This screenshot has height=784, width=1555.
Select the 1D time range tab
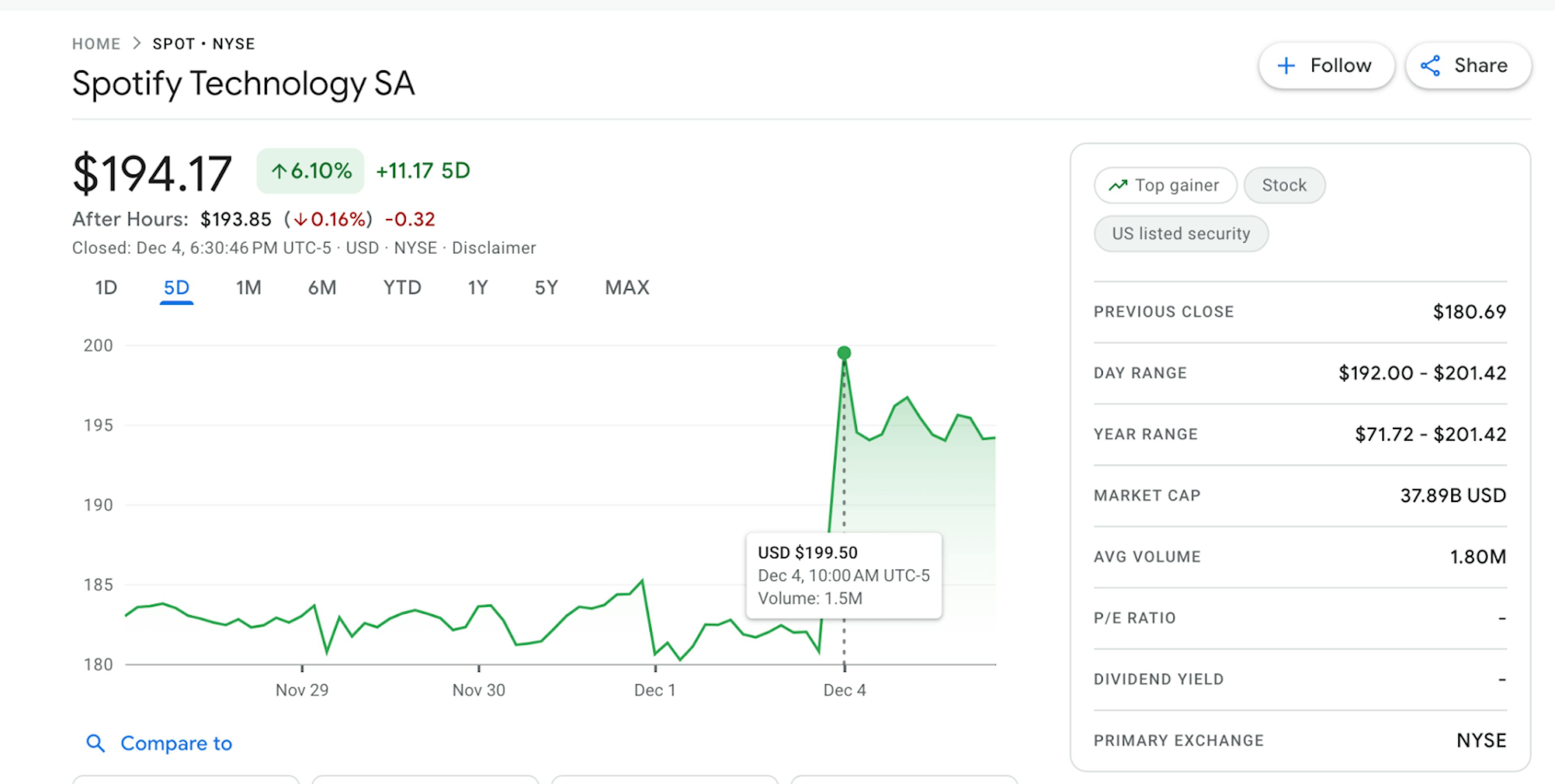[106, 287]
